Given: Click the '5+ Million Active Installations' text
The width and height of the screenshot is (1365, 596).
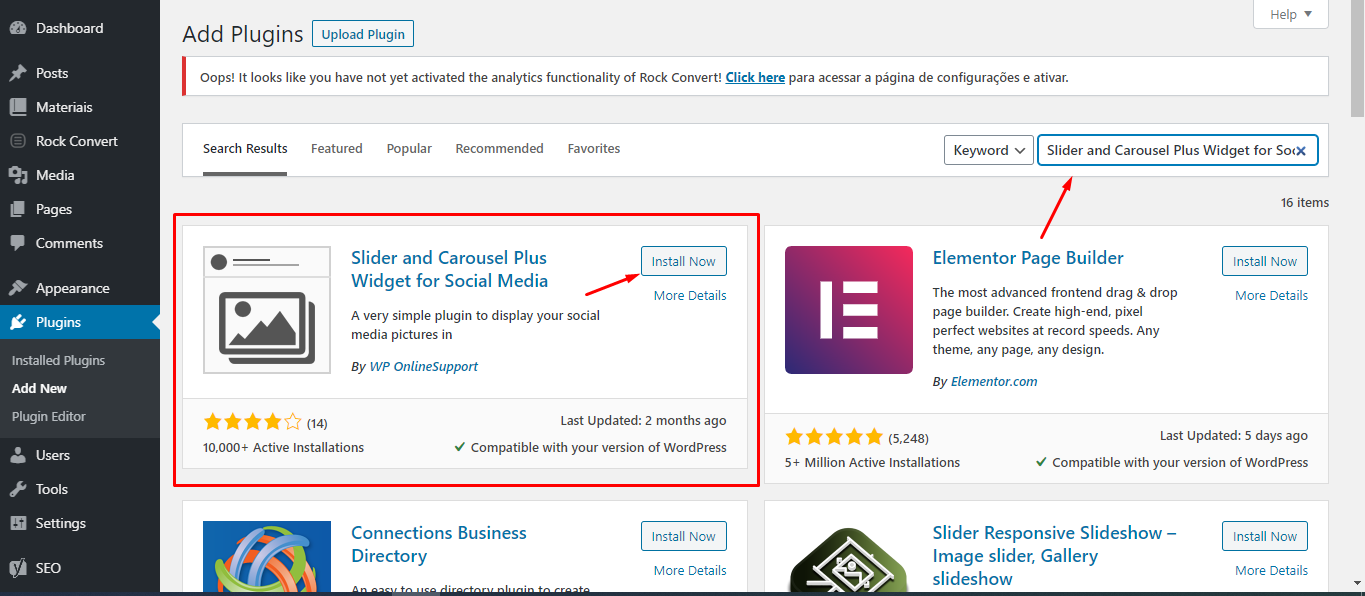Looking at the screenshot, I should 872,462.
